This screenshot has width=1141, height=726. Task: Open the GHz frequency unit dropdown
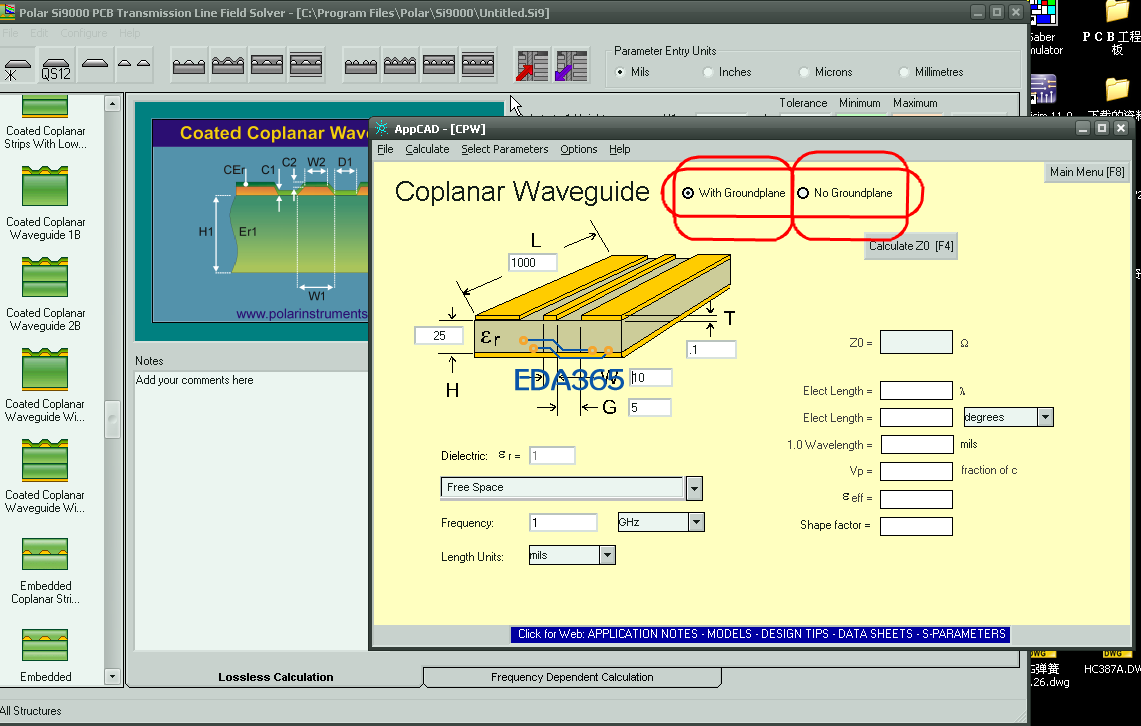pos(696,523)
